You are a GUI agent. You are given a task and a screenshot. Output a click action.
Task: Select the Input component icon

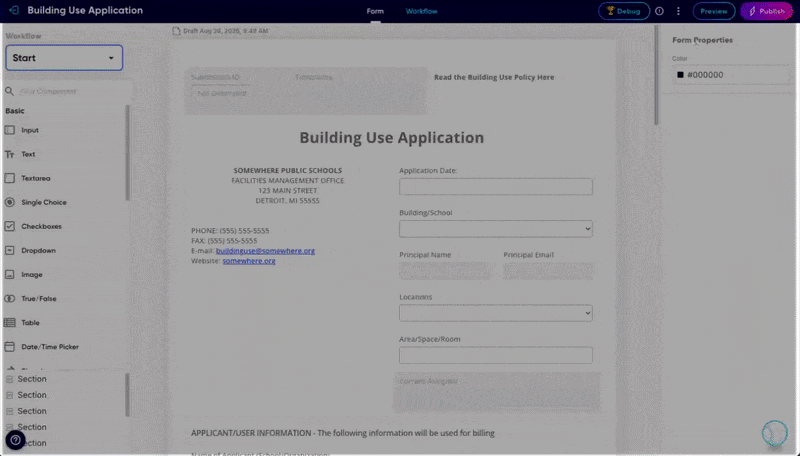(10, 130)
